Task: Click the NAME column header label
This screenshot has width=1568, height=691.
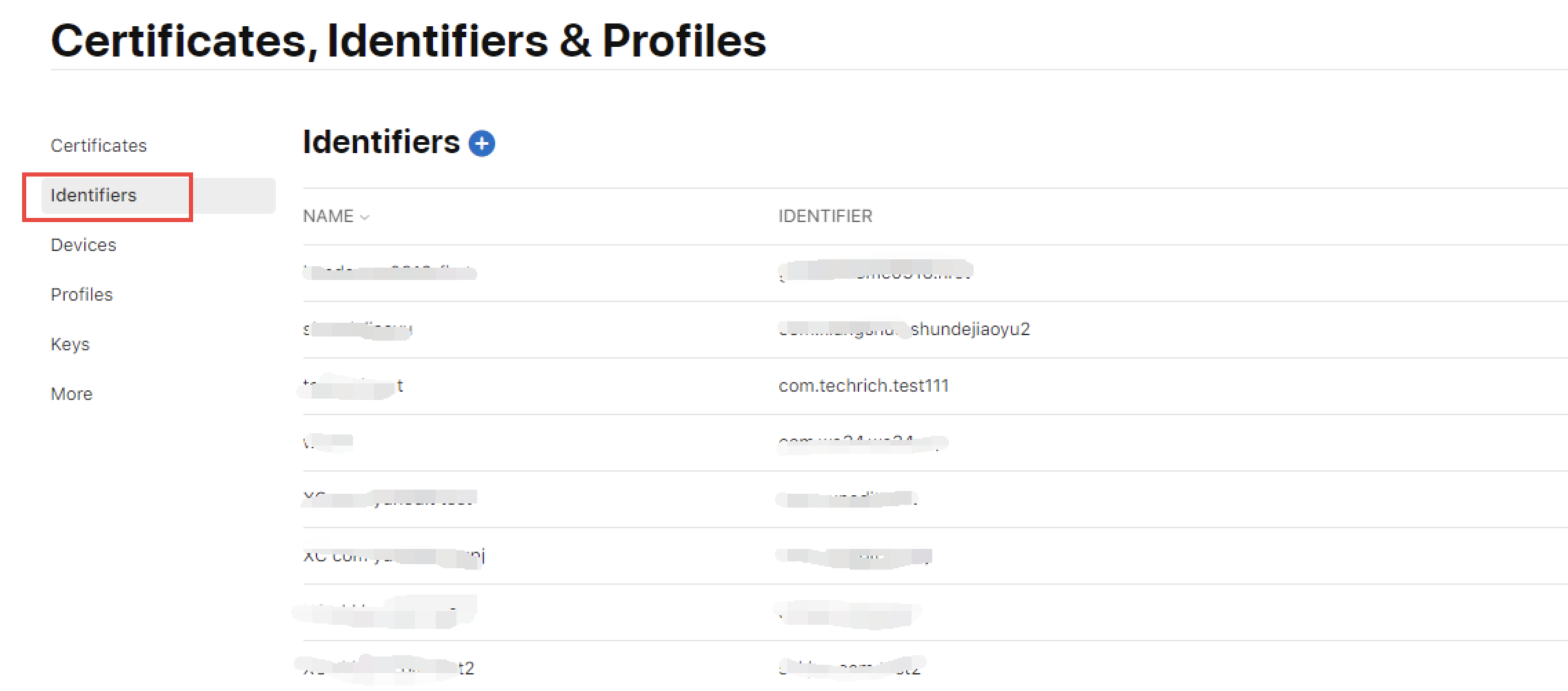Action: 328,217
